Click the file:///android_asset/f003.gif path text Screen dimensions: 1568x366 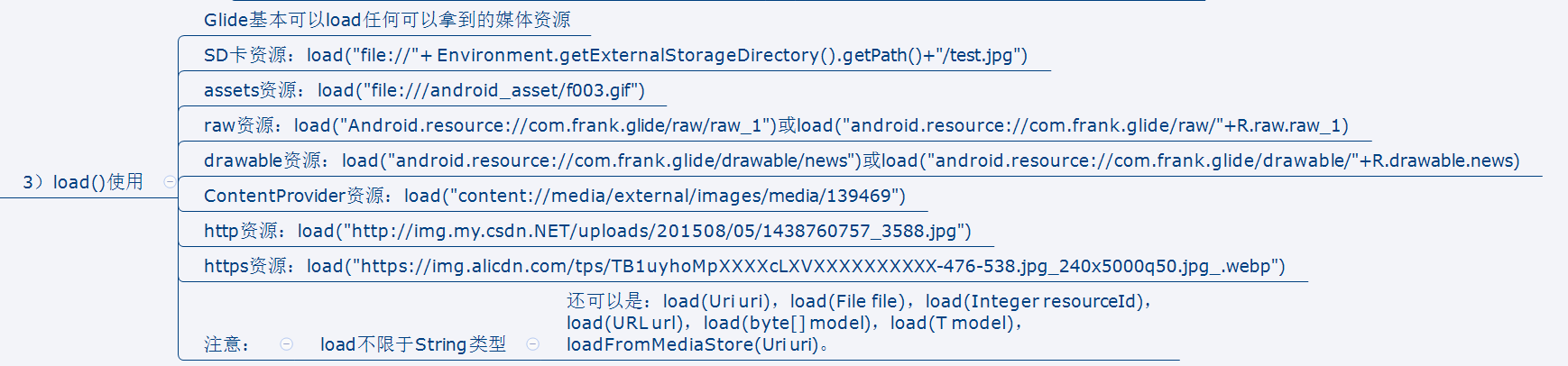tap(505, 90)
